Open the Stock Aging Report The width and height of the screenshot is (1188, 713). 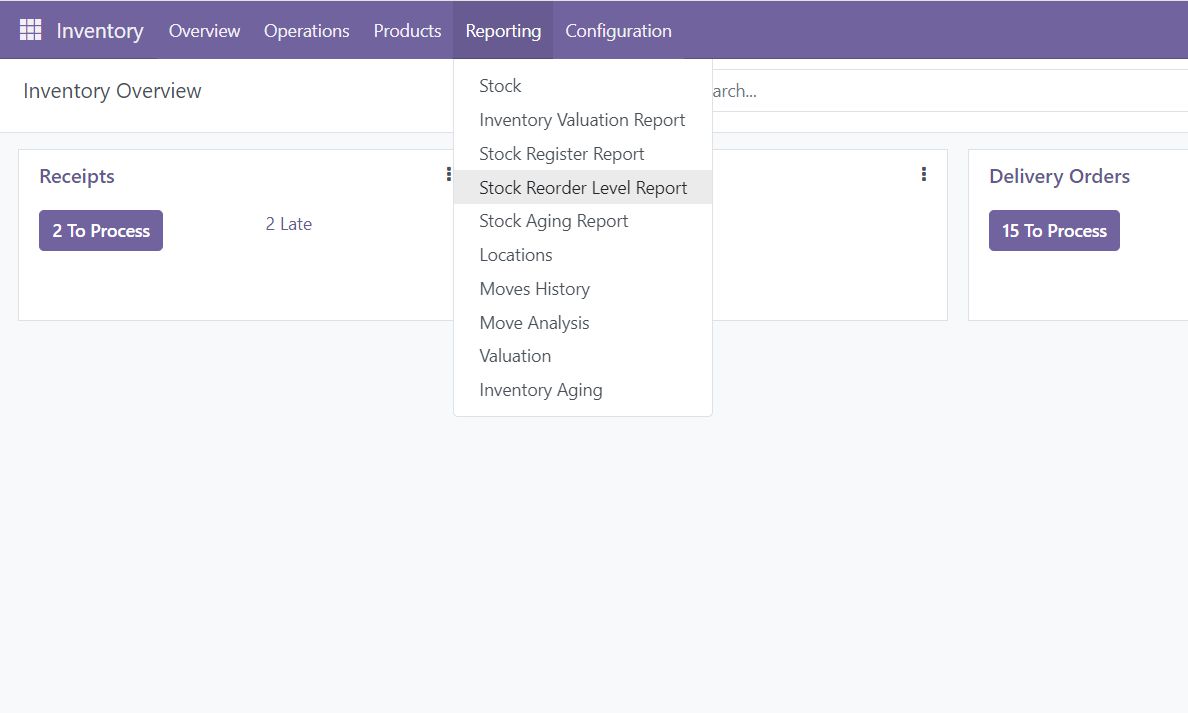tap(554, 221)
